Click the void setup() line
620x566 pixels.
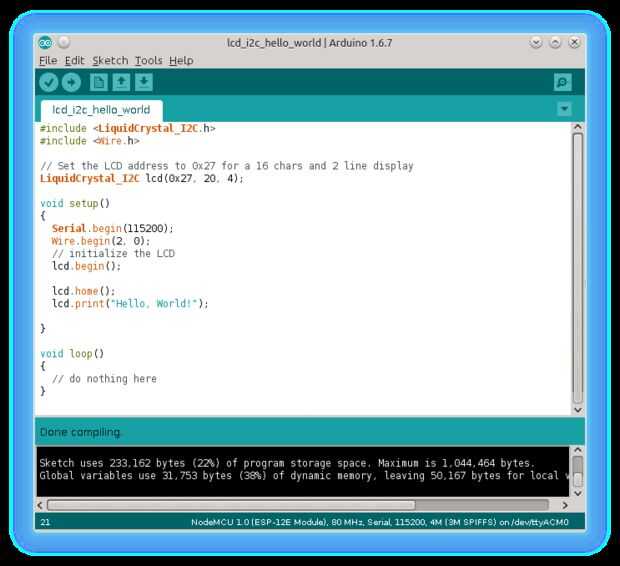[75, 203]
